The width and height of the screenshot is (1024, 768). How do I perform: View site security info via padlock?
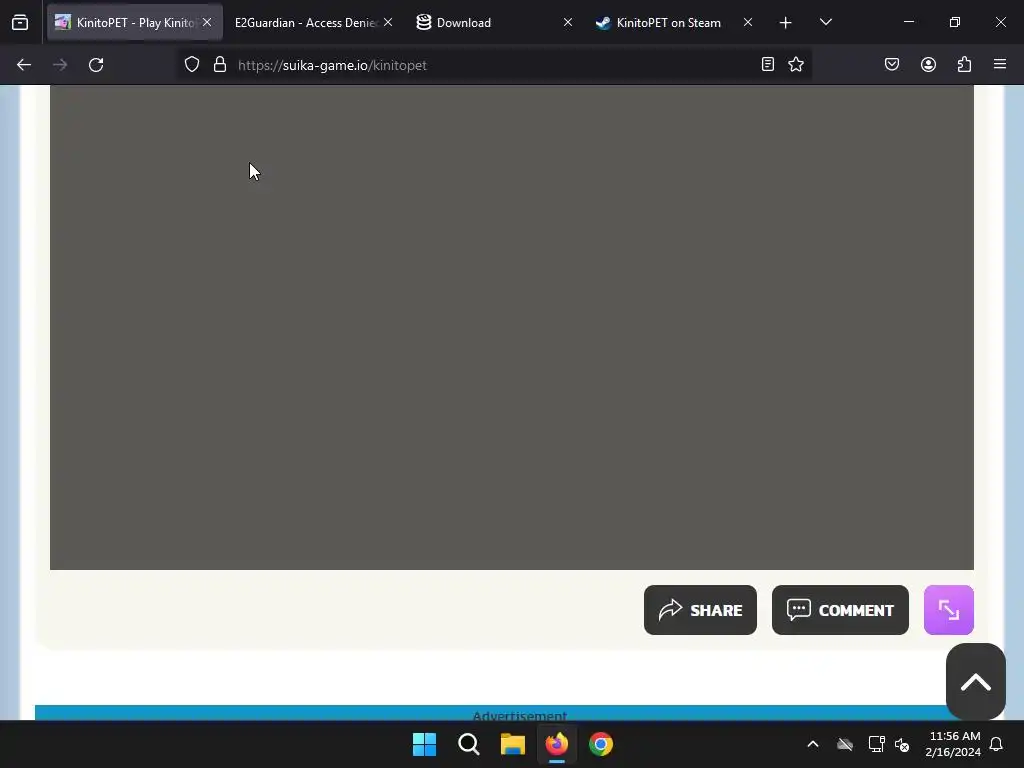coord(220,65)
